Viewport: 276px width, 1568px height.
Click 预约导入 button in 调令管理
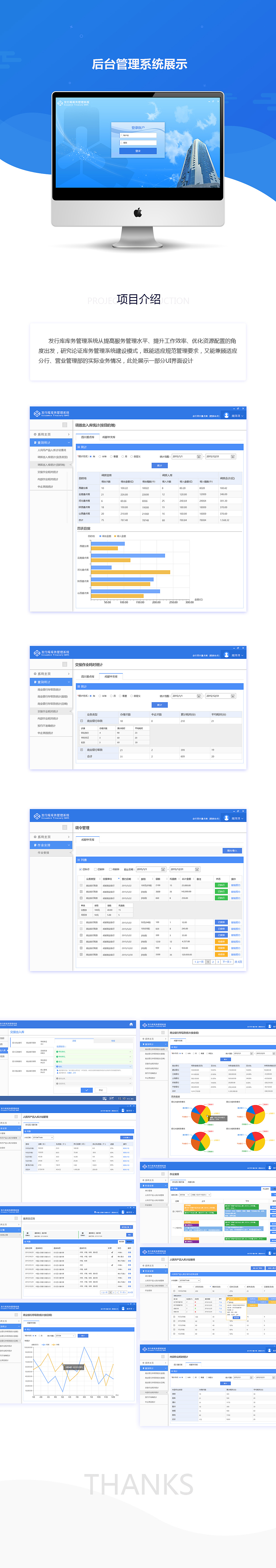click(232, 850)
